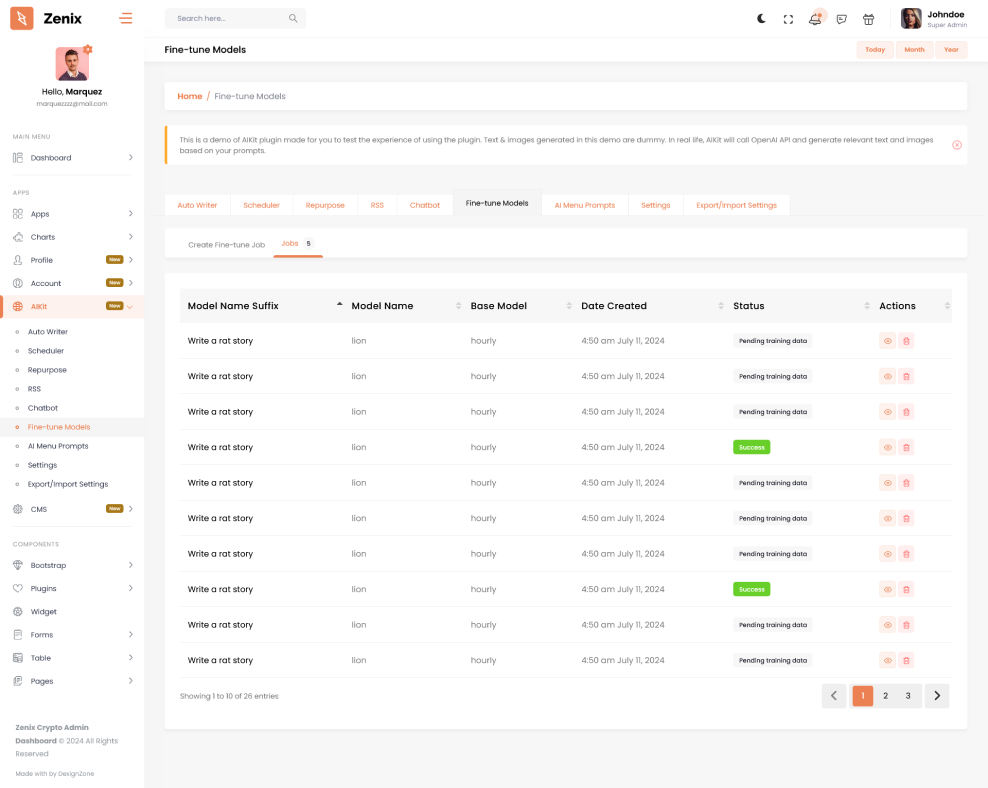This screenshot has height=788, width=988.
Task: Click the search magnifier icon
Action: pos(292,18)
